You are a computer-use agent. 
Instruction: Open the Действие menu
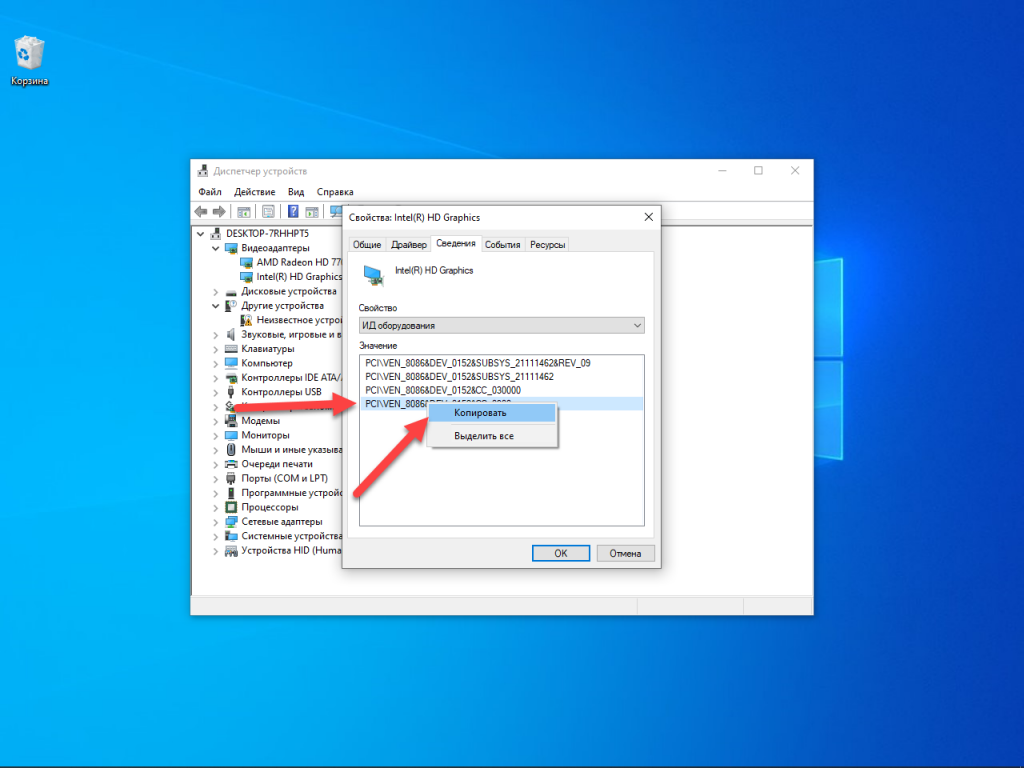[254, 191]
